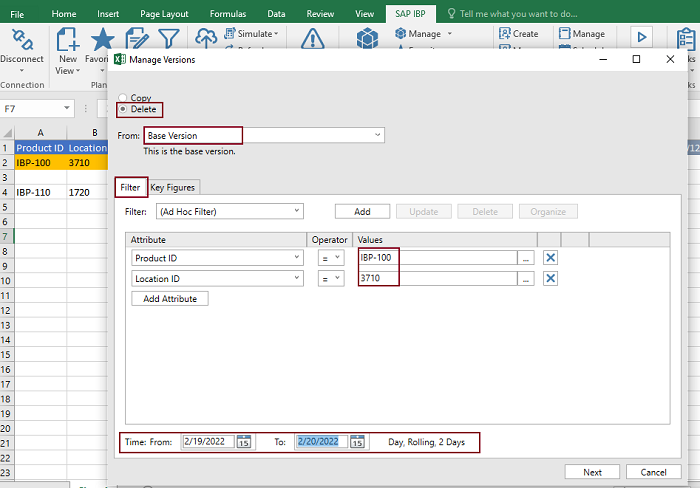The height and width of the screenshot is (488, 700).
Task: Click the Cancel button
Action: 653,472
